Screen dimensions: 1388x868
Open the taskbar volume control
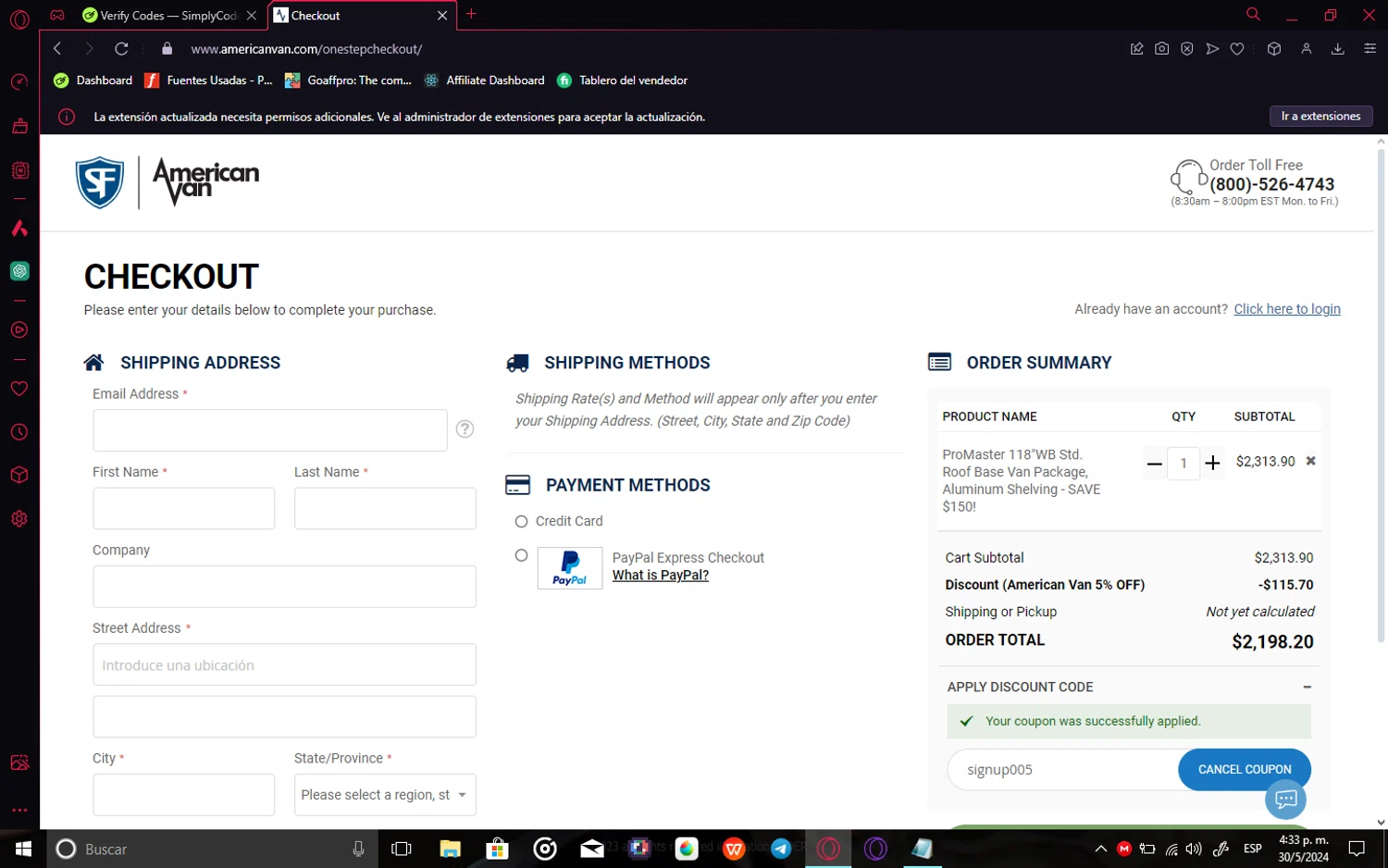tap(1194, 849)
